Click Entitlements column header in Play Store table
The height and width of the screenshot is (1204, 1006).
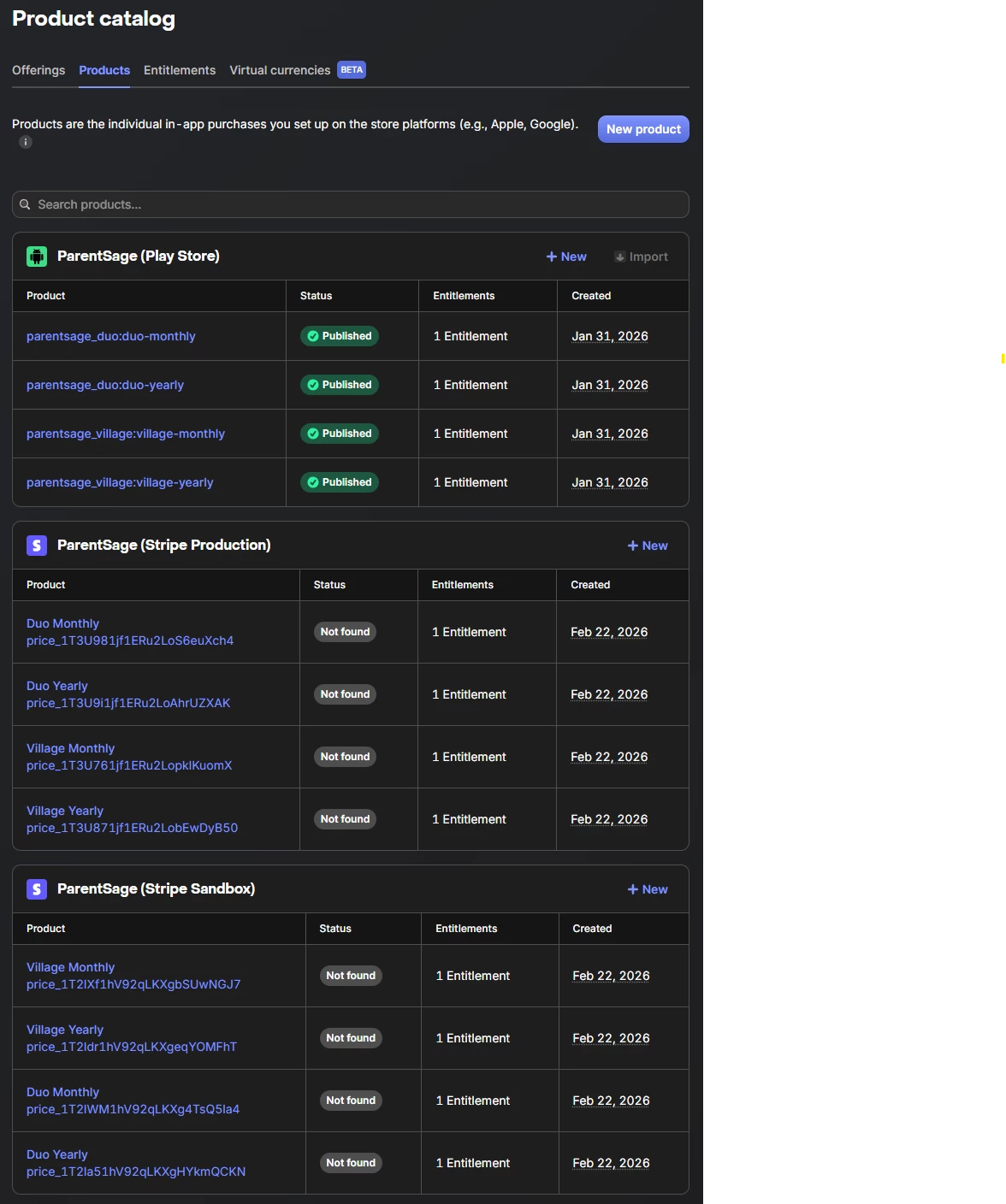[x=464, y=296]
